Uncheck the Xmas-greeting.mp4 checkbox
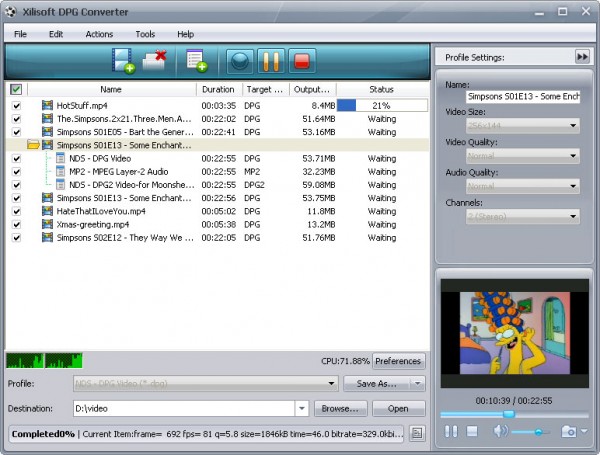The image size is (600, 455). click(16, 224)
